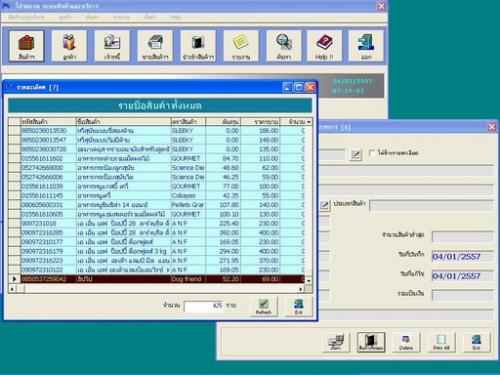This screenshot has height=375, width=500.
Task: Click the printer button in the background form
Action: (x=336, y=342)
